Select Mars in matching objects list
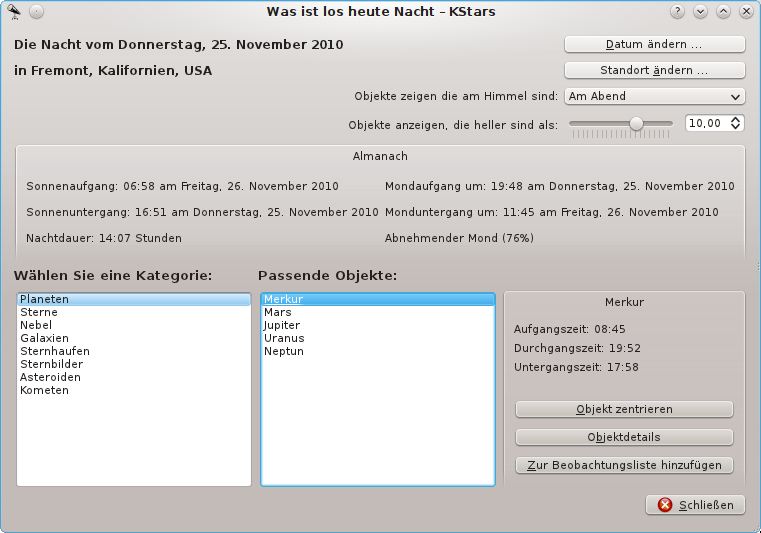This screenshot has height=533, width=761. 277,313
